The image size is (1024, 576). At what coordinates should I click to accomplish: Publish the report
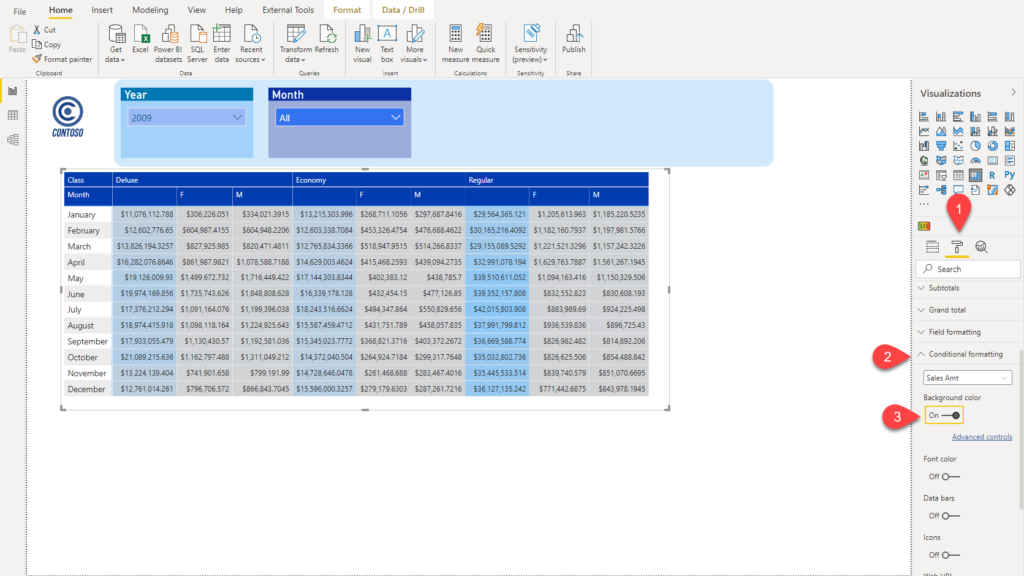573,39
